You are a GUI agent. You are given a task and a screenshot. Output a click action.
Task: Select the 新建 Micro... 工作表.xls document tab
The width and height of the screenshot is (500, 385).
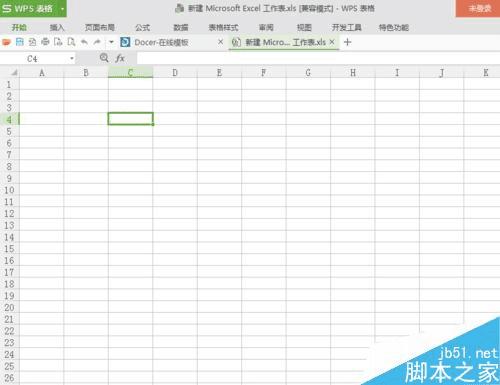pos(285,42)
